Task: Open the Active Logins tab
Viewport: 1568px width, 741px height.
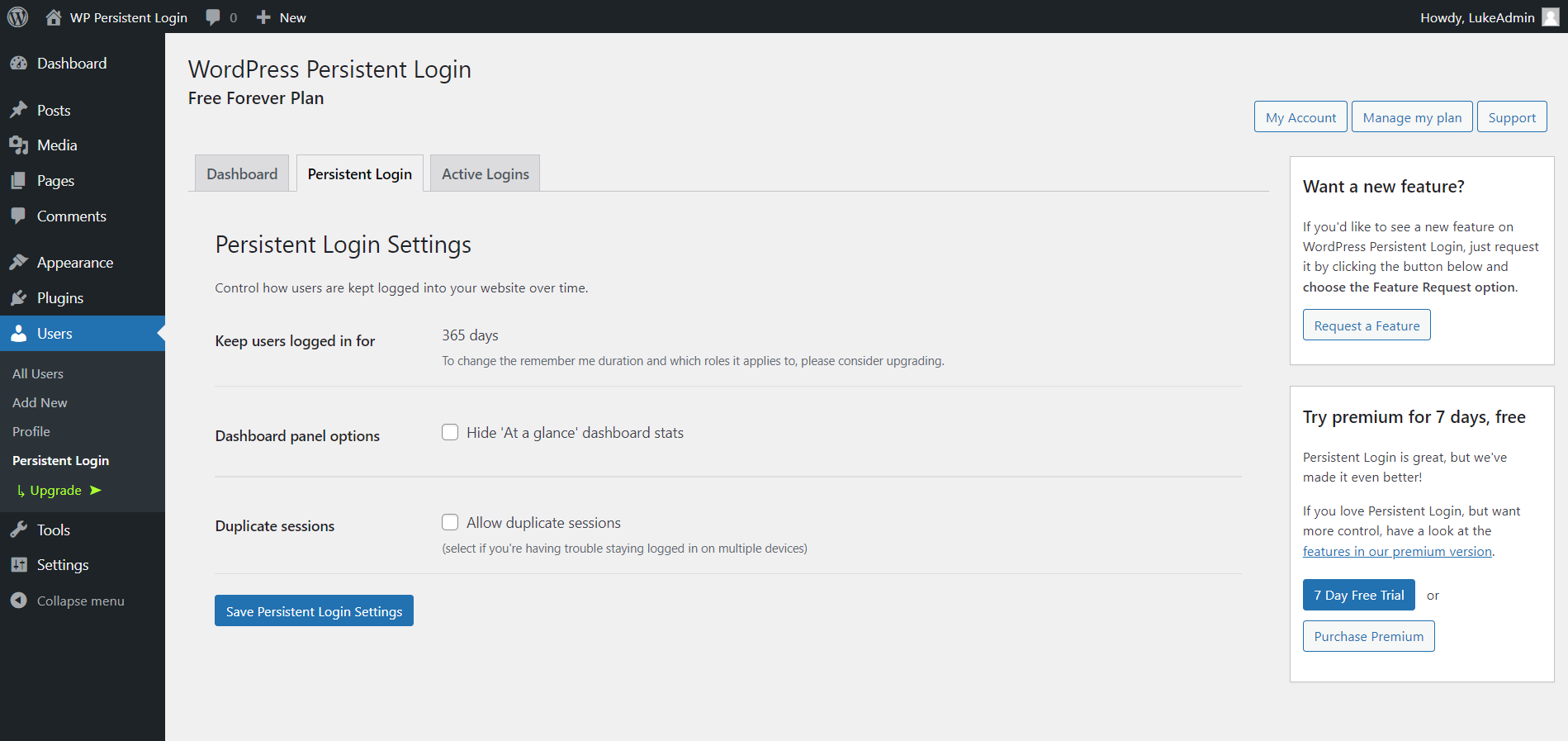Action: (486, 173)
